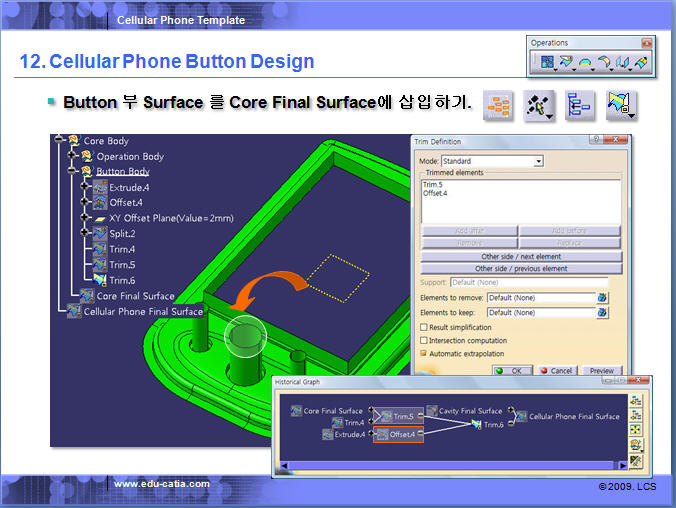Collapse the Button Body tree node
Image resolution: width=676 pixels, height=508 pixels.
(73, 172)
